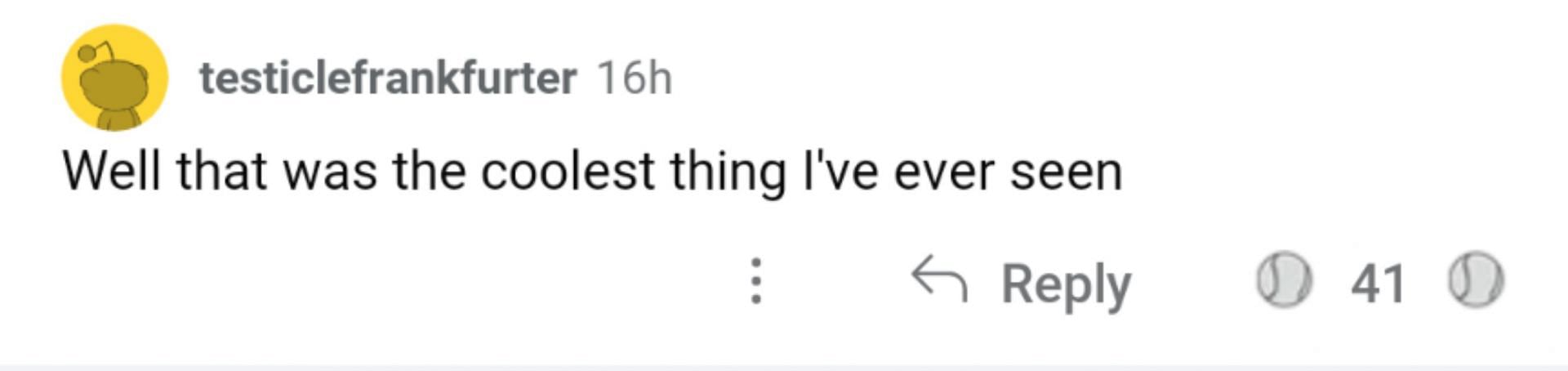Upvote the comment with left tennis ball
Image resolution: width=1568 pixels, height=371 pixels.
[x=1283, y=280]
